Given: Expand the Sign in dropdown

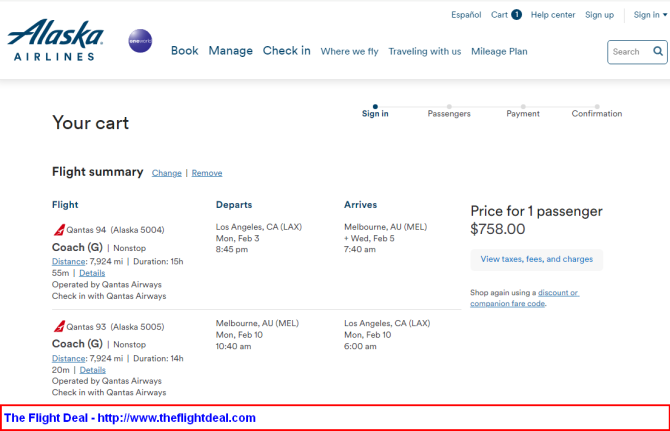Looking at the screenshot, I should point(650,15).
